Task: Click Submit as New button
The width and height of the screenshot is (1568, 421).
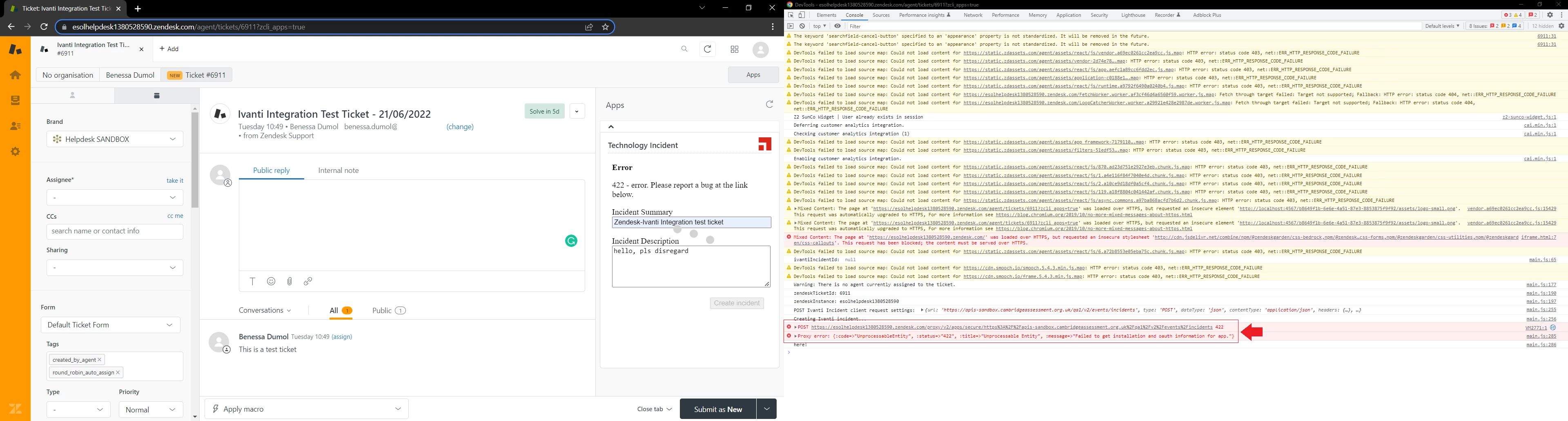Action: pyautogui.click(x=718, y=409)
